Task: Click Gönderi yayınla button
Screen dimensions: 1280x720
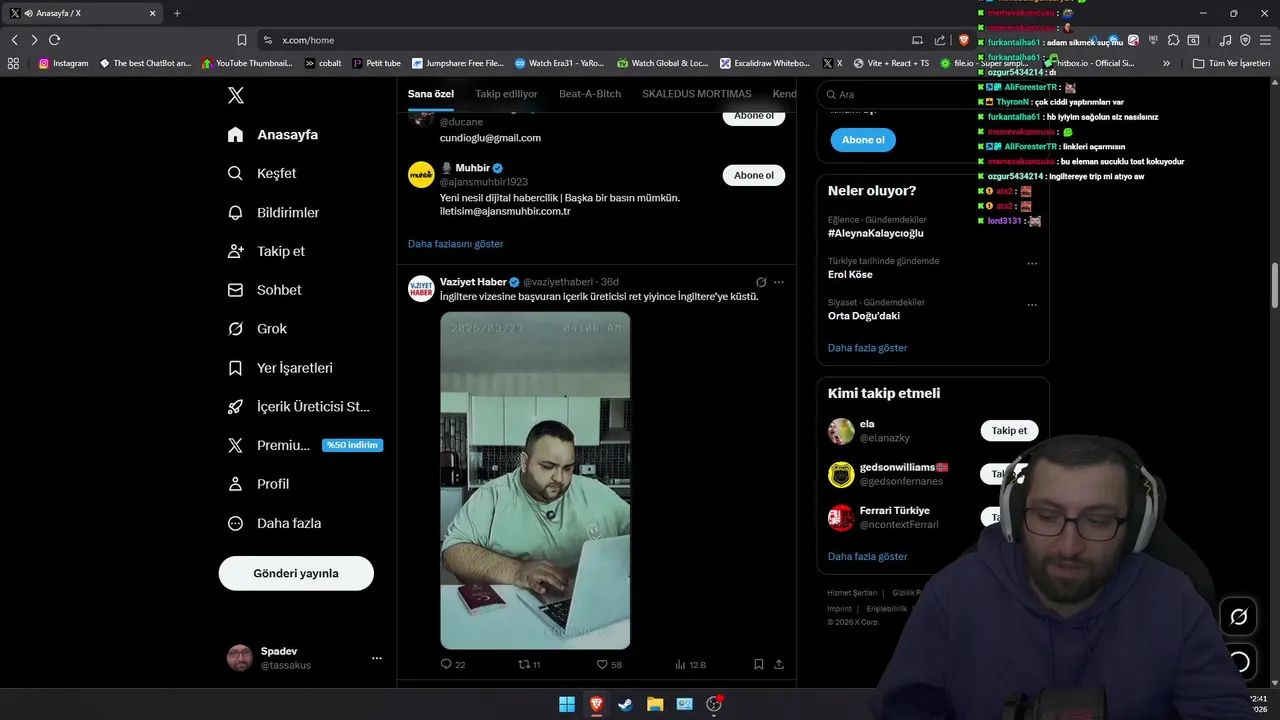Action: pos(296,573)
